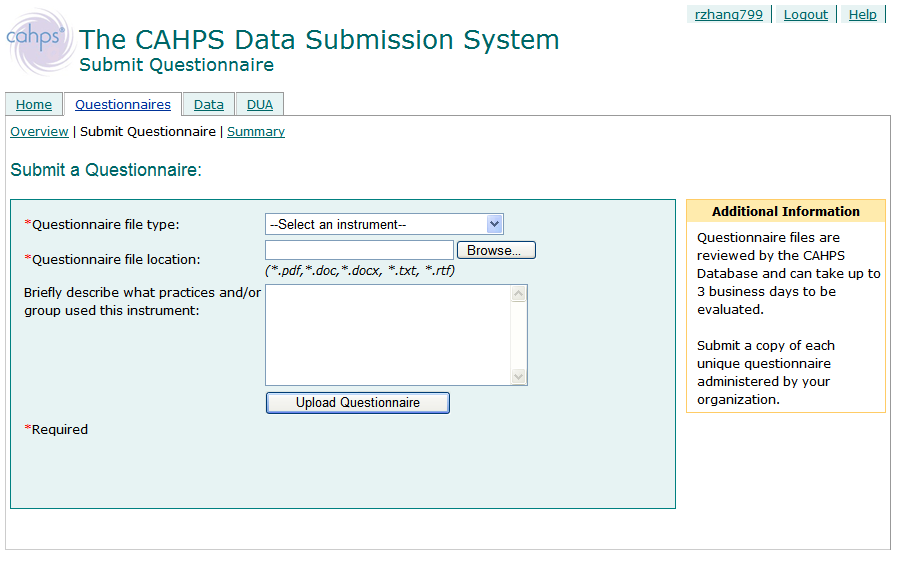
Task: Open the Help page link
Action: tap(862, 14)
